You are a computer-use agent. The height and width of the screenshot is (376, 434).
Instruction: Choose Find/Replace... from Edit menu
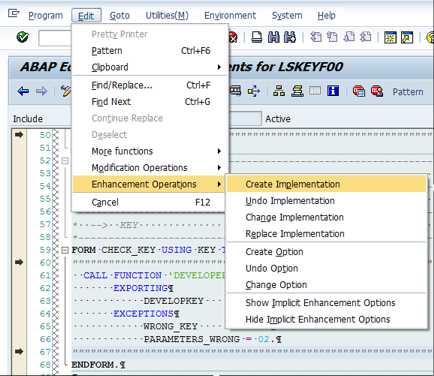tap(150, 85)
